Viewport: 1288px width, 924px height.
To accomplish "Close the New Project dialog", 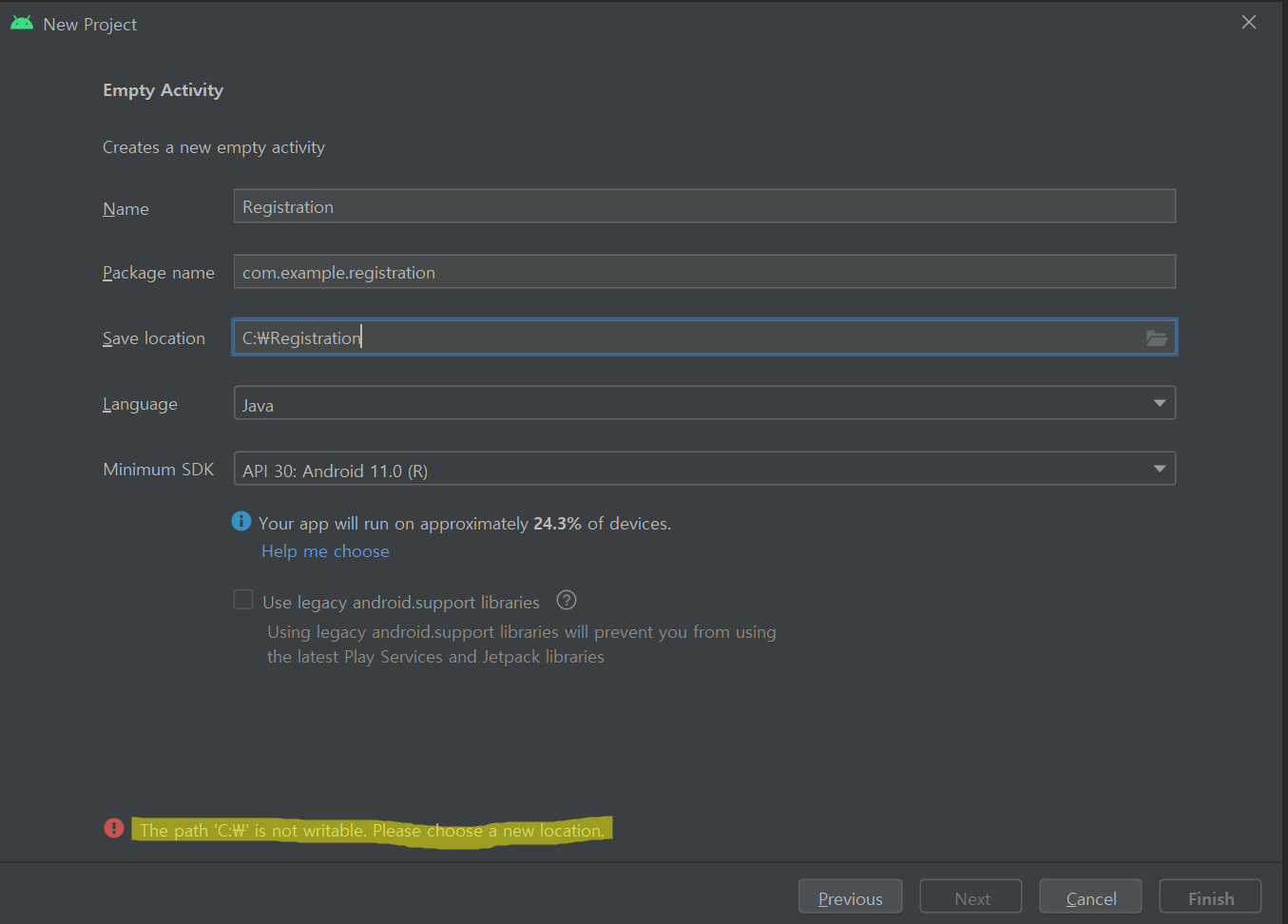I will 1248,22.
